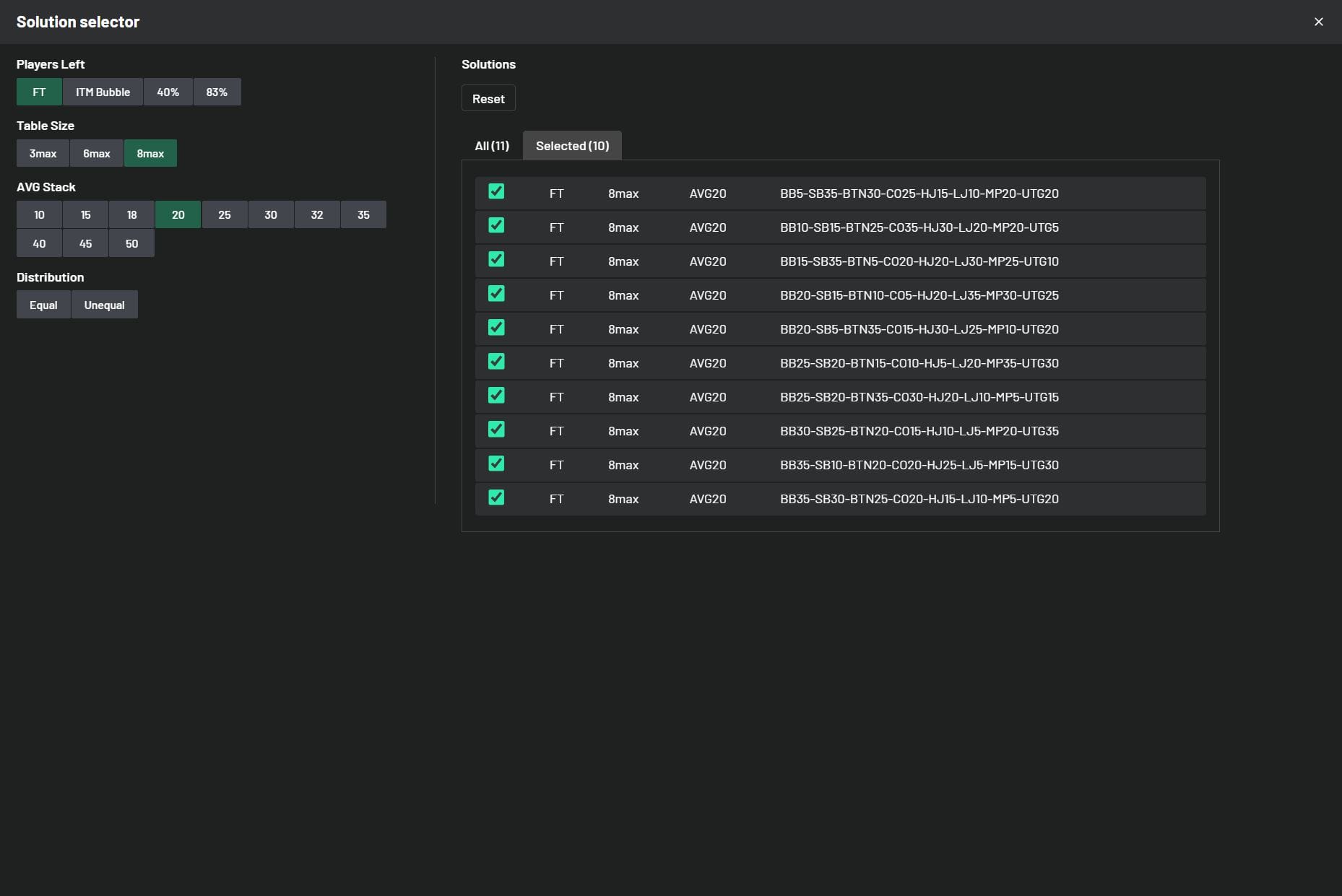
Task: Toggle checkbox for BB35-SB30-BTN25 solution
Action: click(496, 497)
